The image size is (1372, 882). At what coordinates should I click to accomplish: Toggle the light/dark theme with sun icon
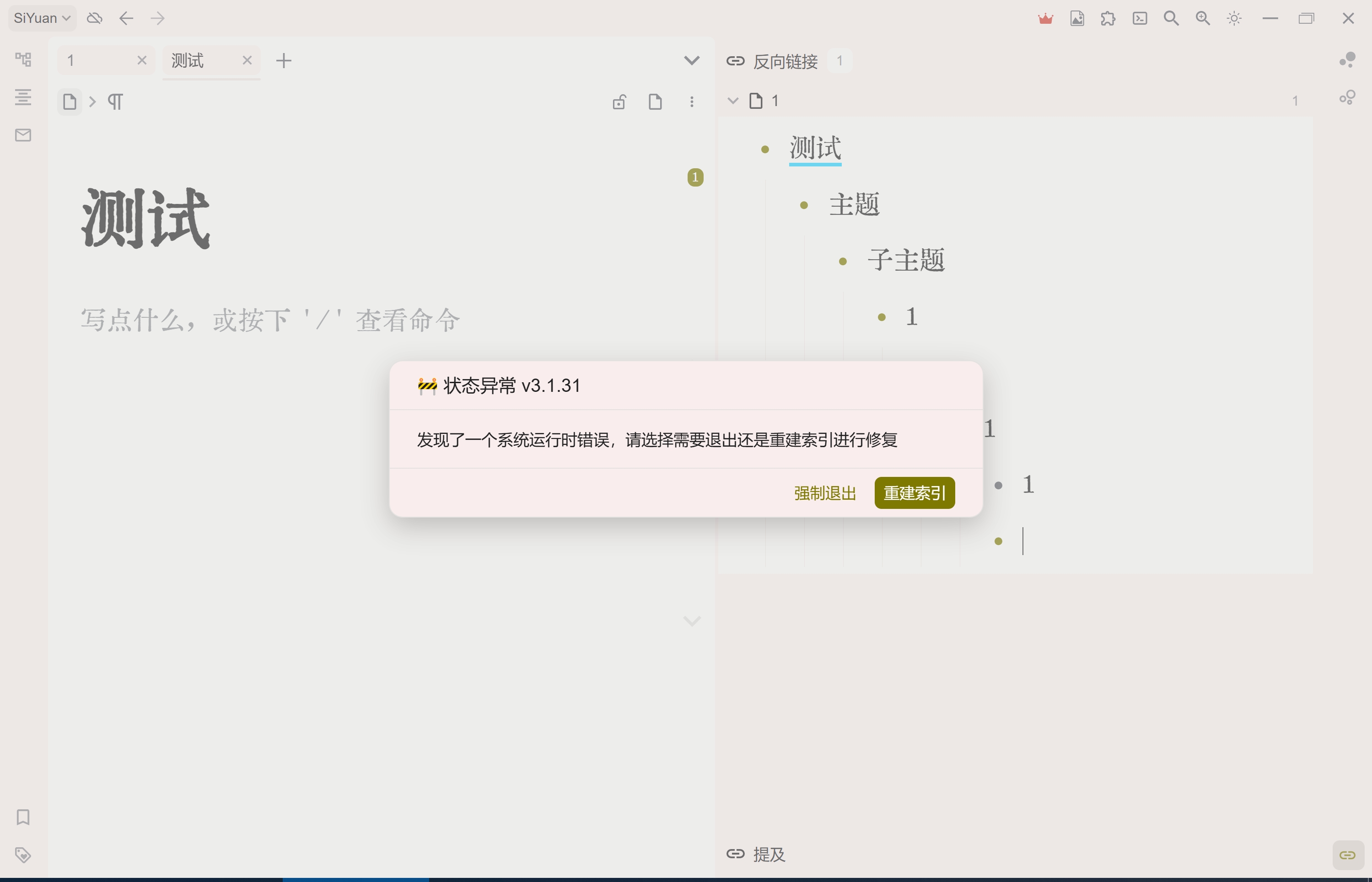tap(1234, 18)
